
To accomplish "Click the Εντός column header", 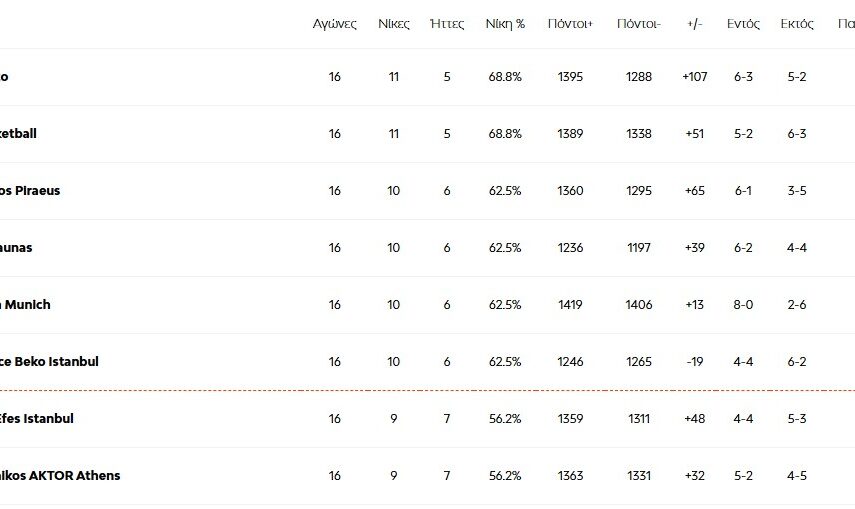I will (x=743, y=24).
